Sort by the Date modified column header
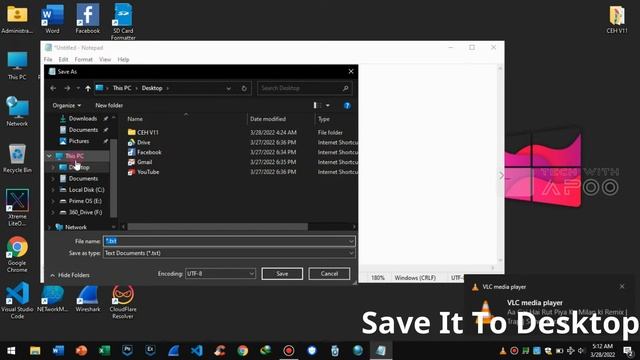 (x=268, y=119)
